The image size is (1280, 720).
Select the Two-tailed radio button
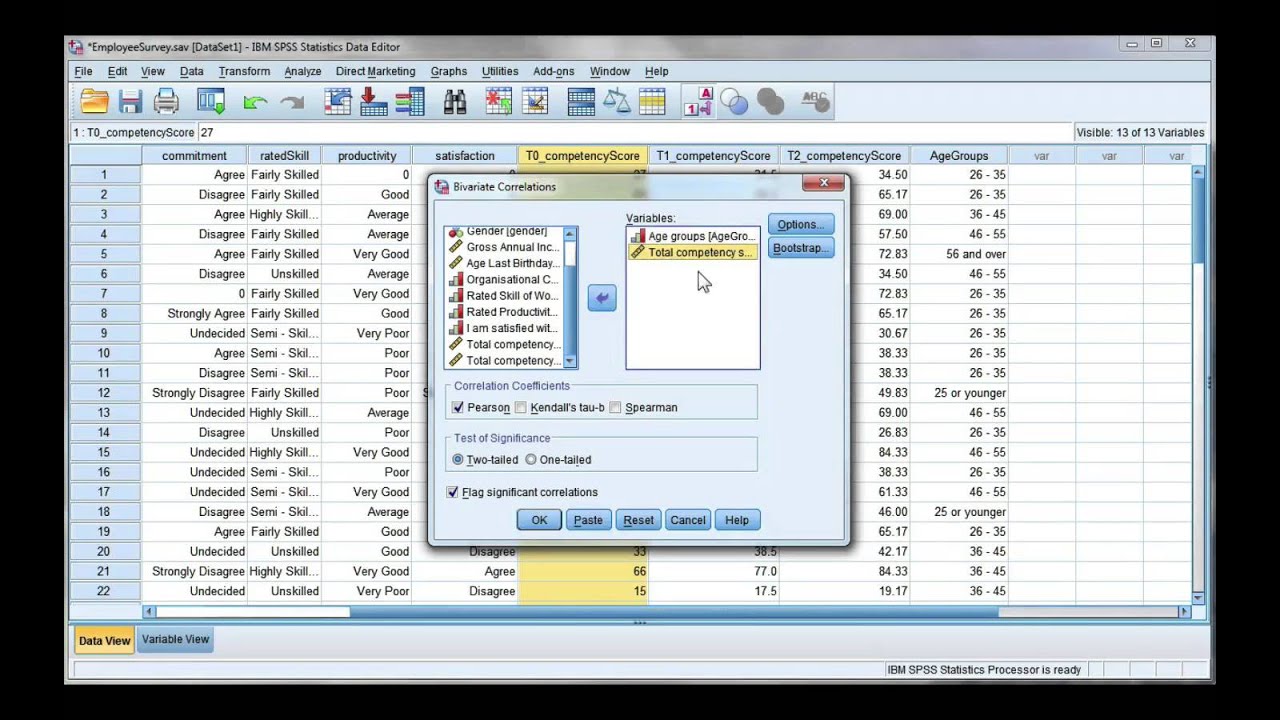[x=458, y=459]
